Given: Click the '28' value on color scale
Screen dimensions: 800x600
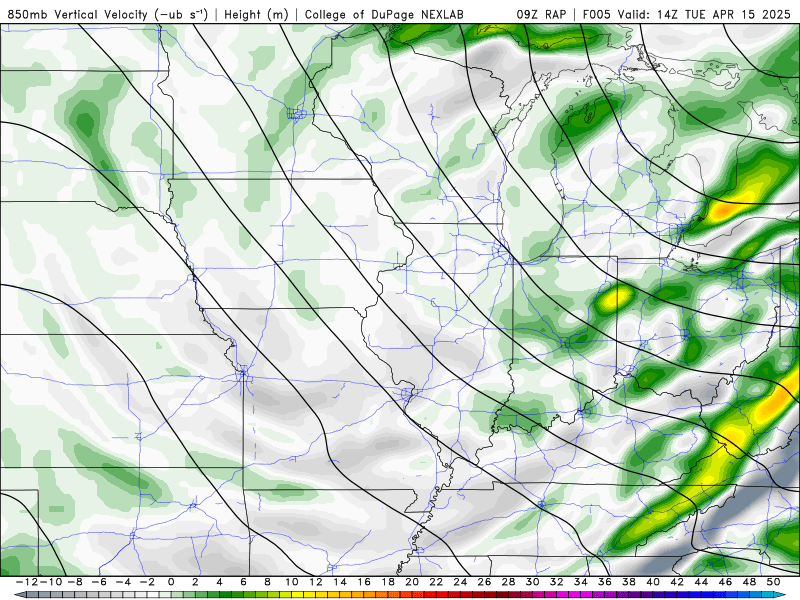Looking at the screenshot, I should pyautogui.click(x=508, y=582).
